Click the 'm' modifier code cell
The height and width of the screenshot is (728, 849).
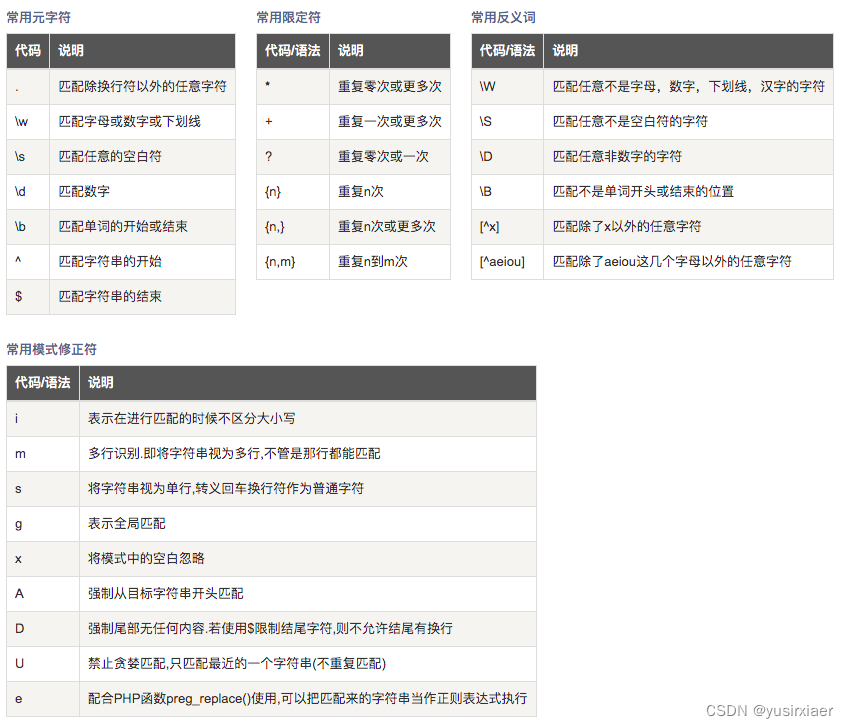click(x=43, y=454)
